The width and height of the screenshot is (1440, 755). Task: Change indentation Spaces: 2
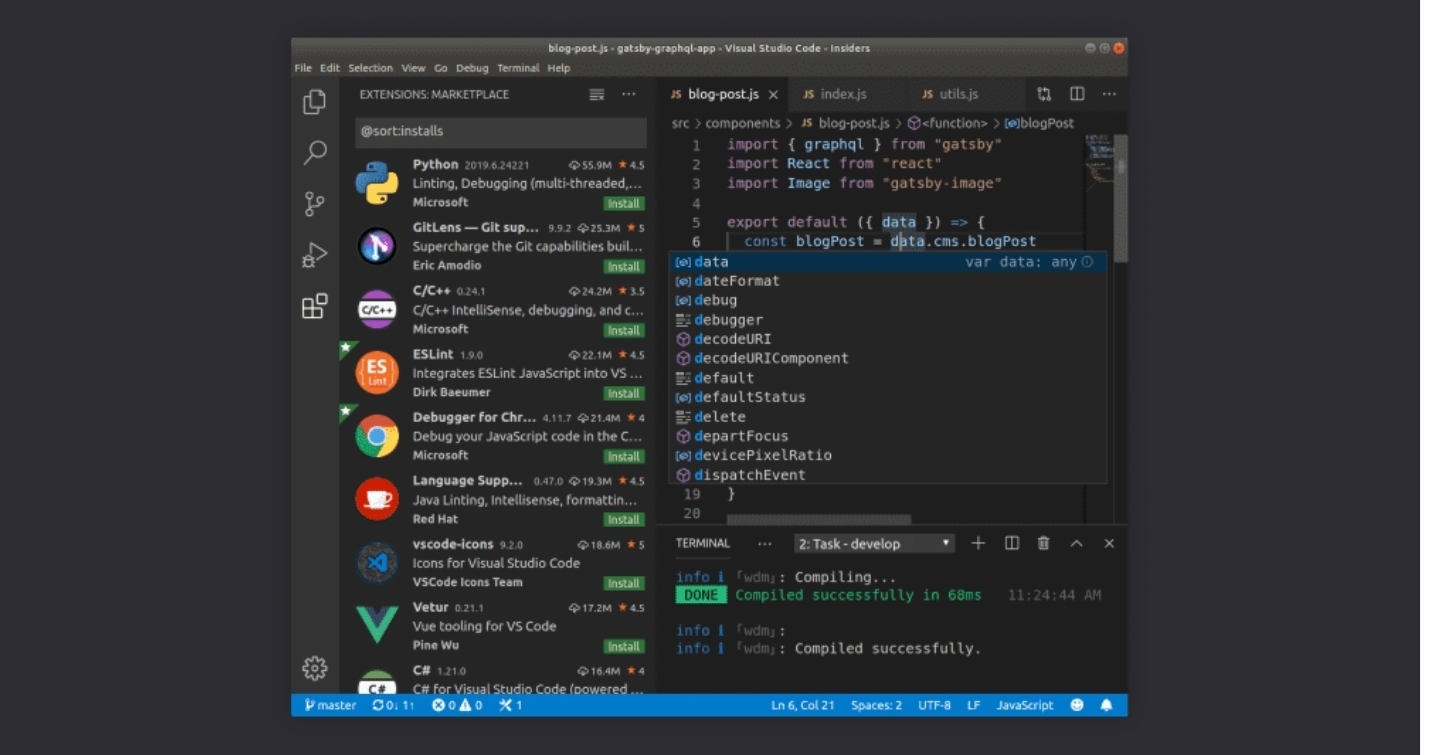pos(876,705)
